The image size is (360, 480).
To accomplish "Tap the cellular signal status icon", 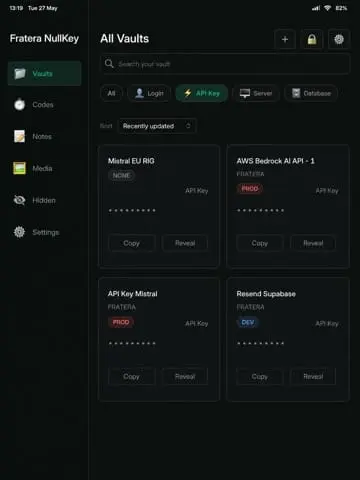I will coord(316,8).
